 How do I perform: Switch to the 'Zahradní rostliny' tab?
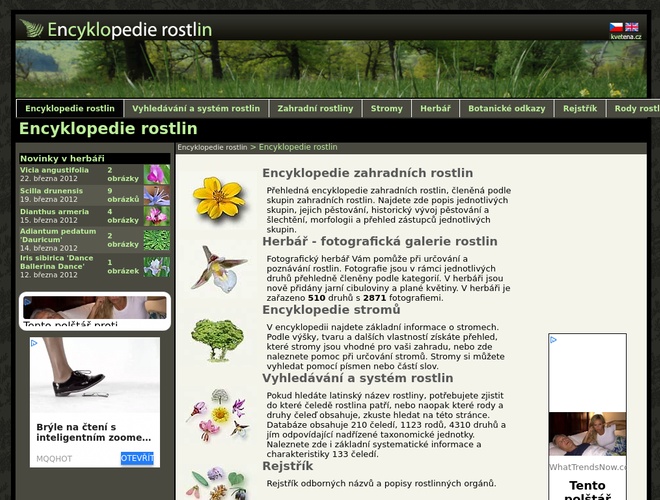coord(315,109)
